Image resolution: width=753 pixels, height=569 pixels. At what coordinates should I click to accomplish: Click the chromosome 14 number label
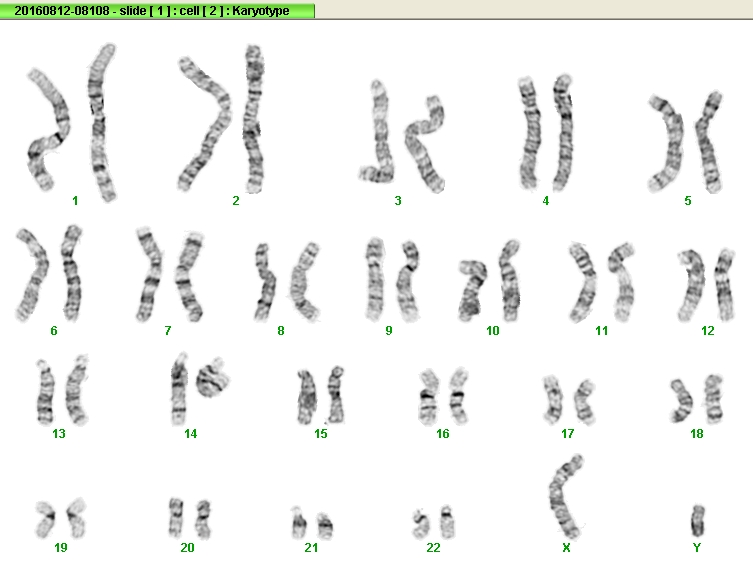[x=191, y=434]
